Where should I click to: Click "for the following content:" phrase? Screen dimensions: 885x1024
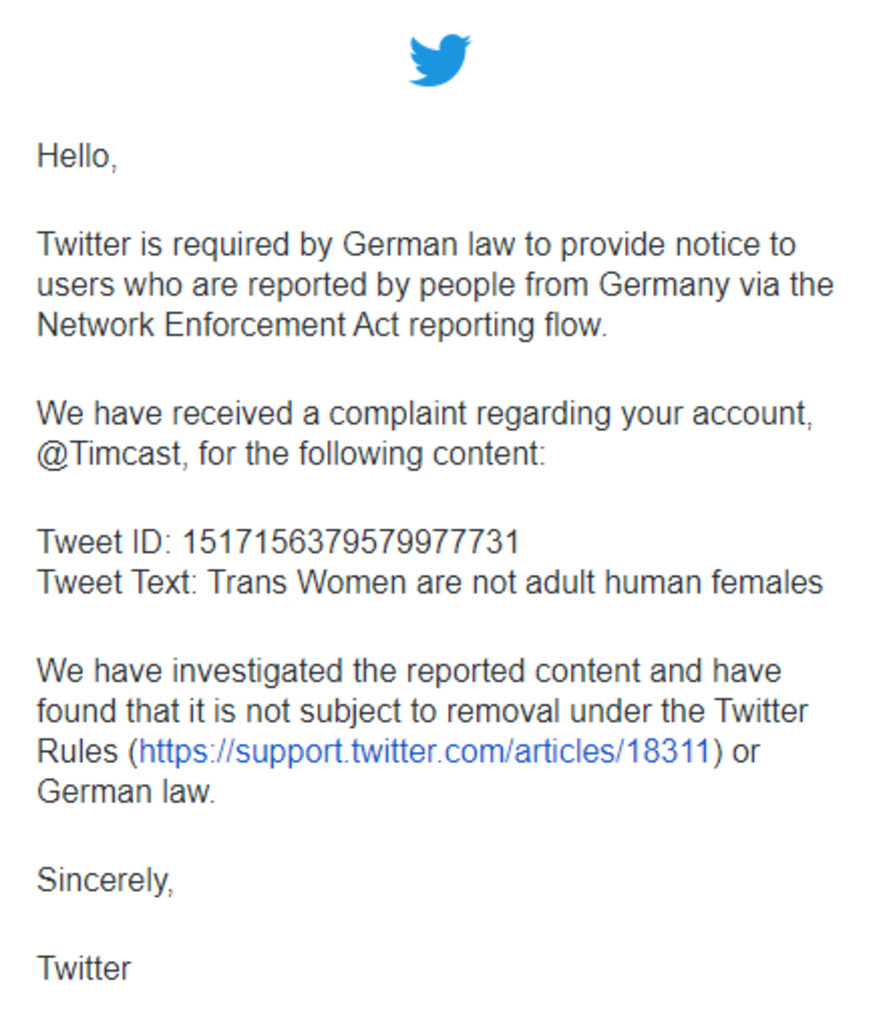372,453
